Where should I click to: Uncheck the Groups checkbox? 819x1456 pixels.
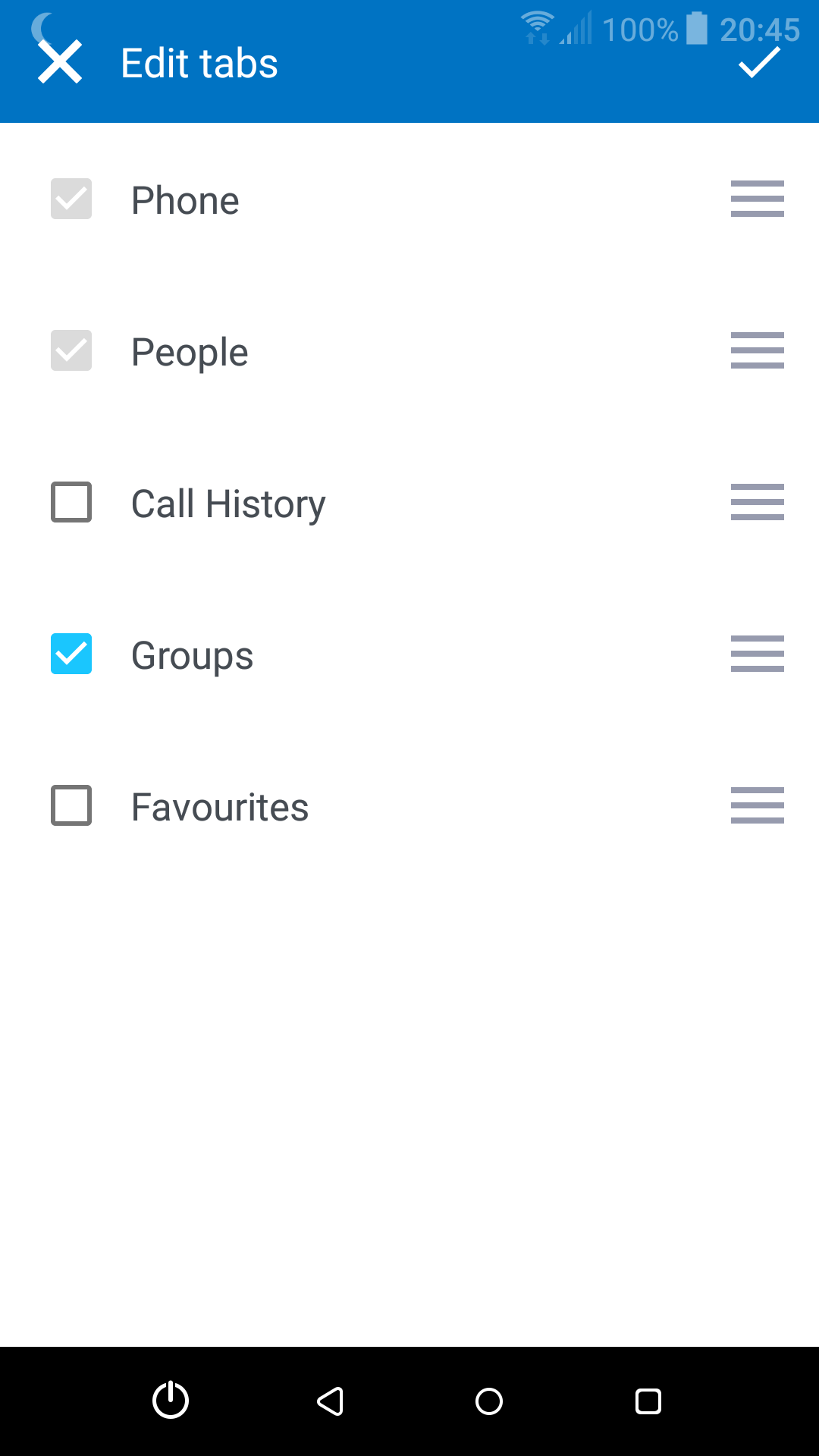(x=71, y=654)
